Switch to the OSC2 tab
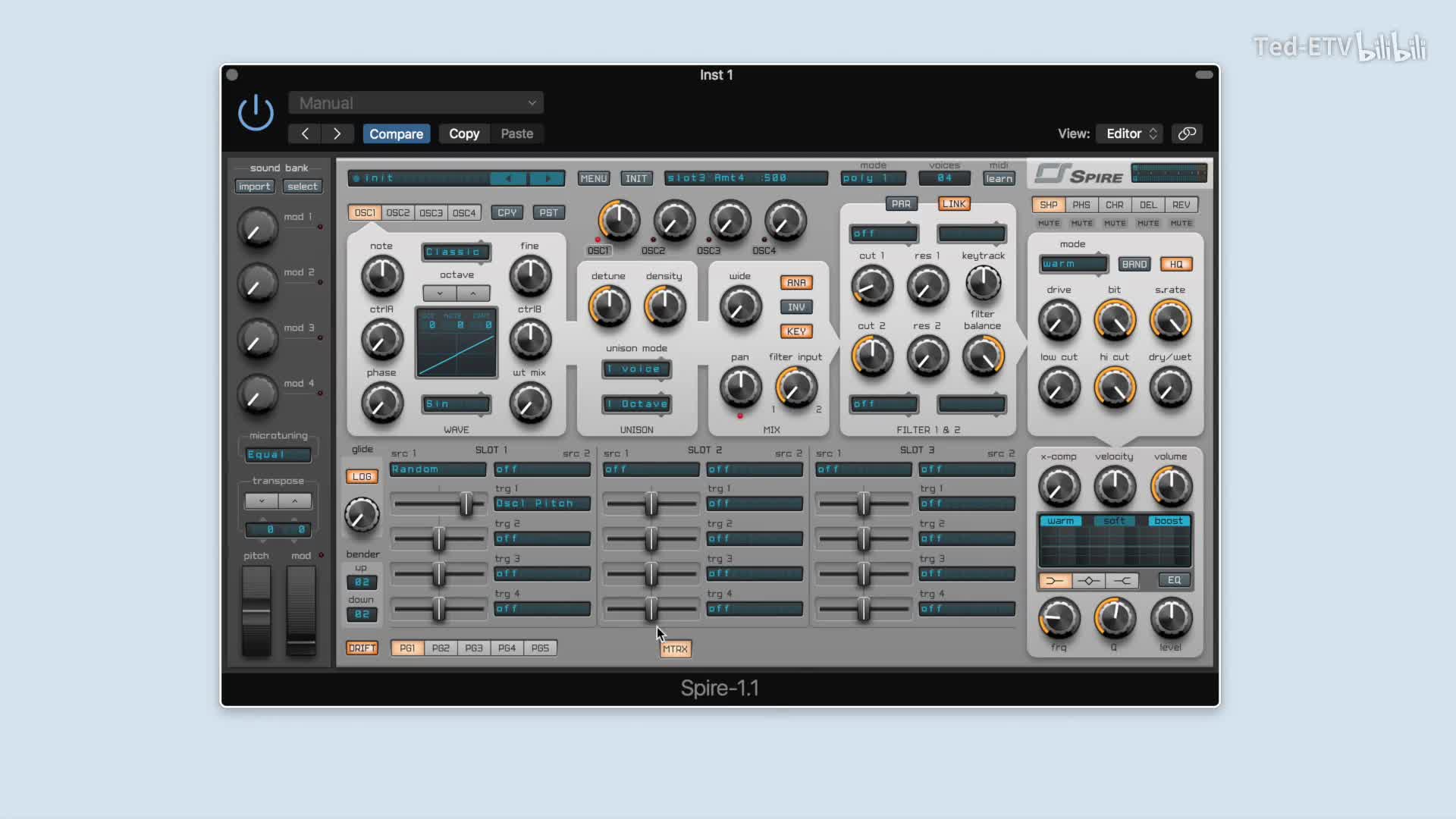 (x=397, y=213)
